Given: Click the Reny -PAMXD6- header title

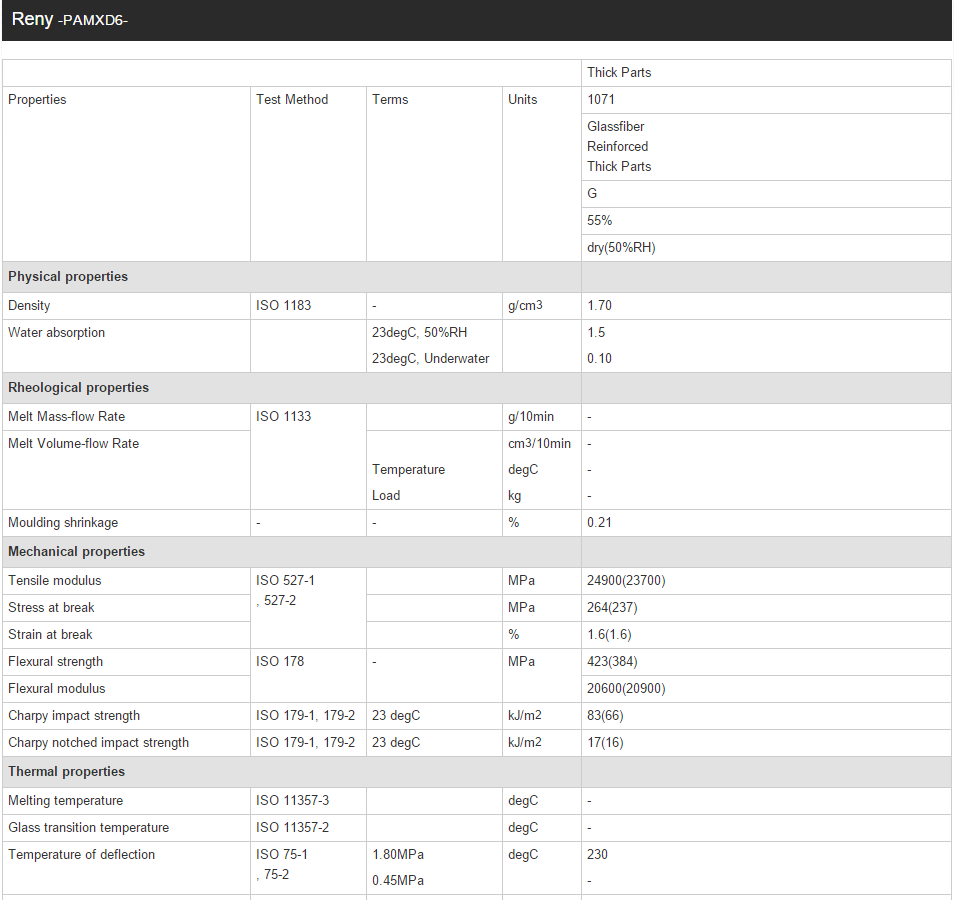Looking at the screenshot, I should tap(69, 19).
